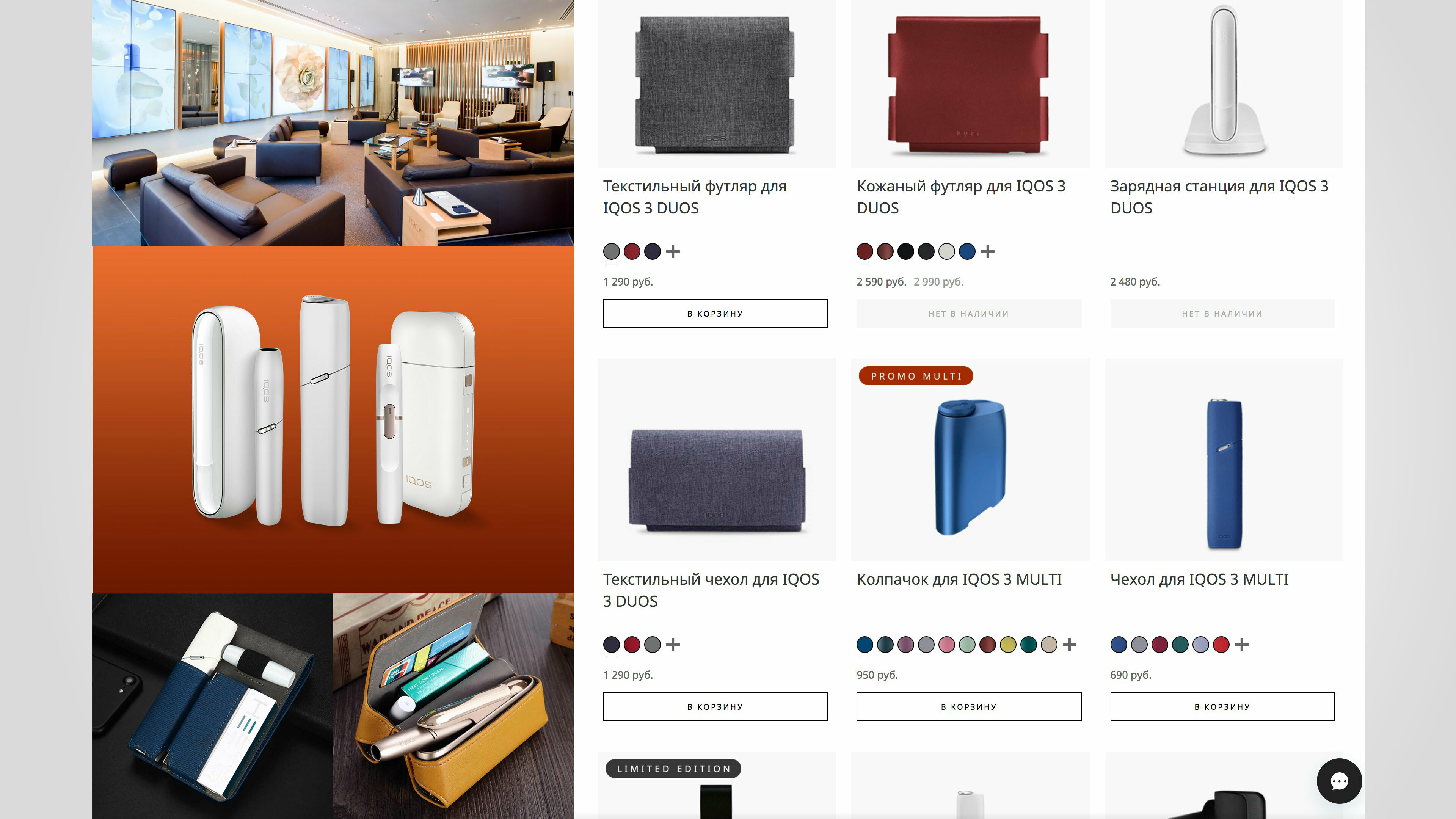Choose bright red swatch for Чехол IQOS 3 MULTI

pyautogui.click(x=1221, y=644)
